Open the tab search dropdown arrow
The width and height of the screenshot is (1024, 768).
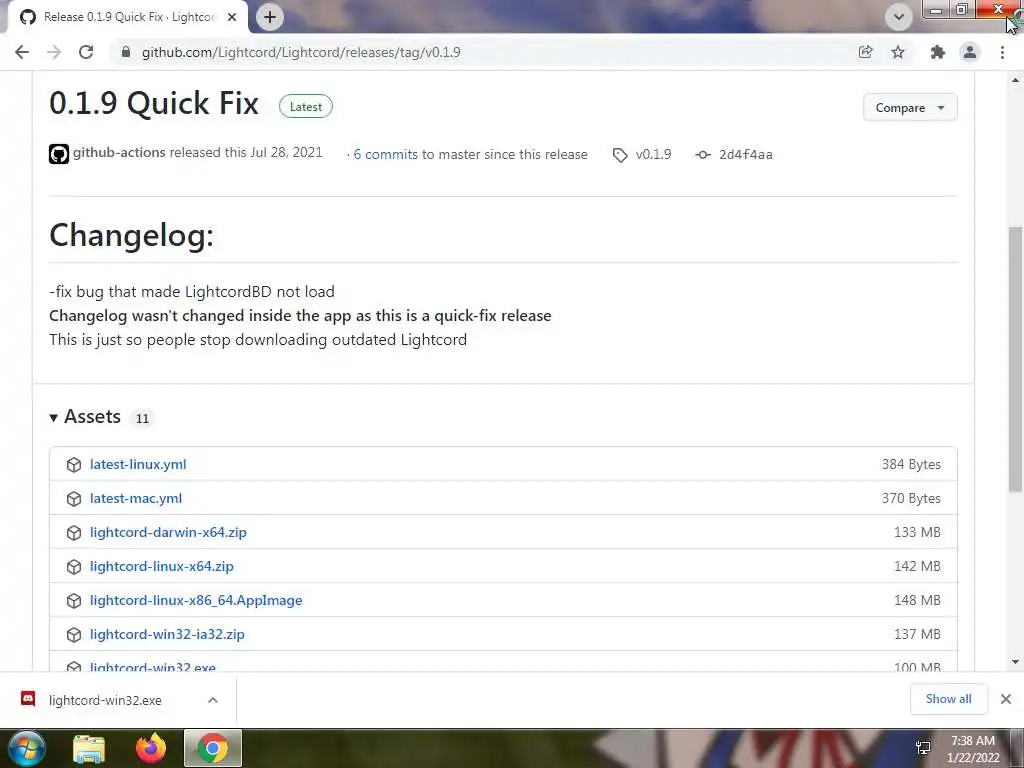(x=899, y=17)
